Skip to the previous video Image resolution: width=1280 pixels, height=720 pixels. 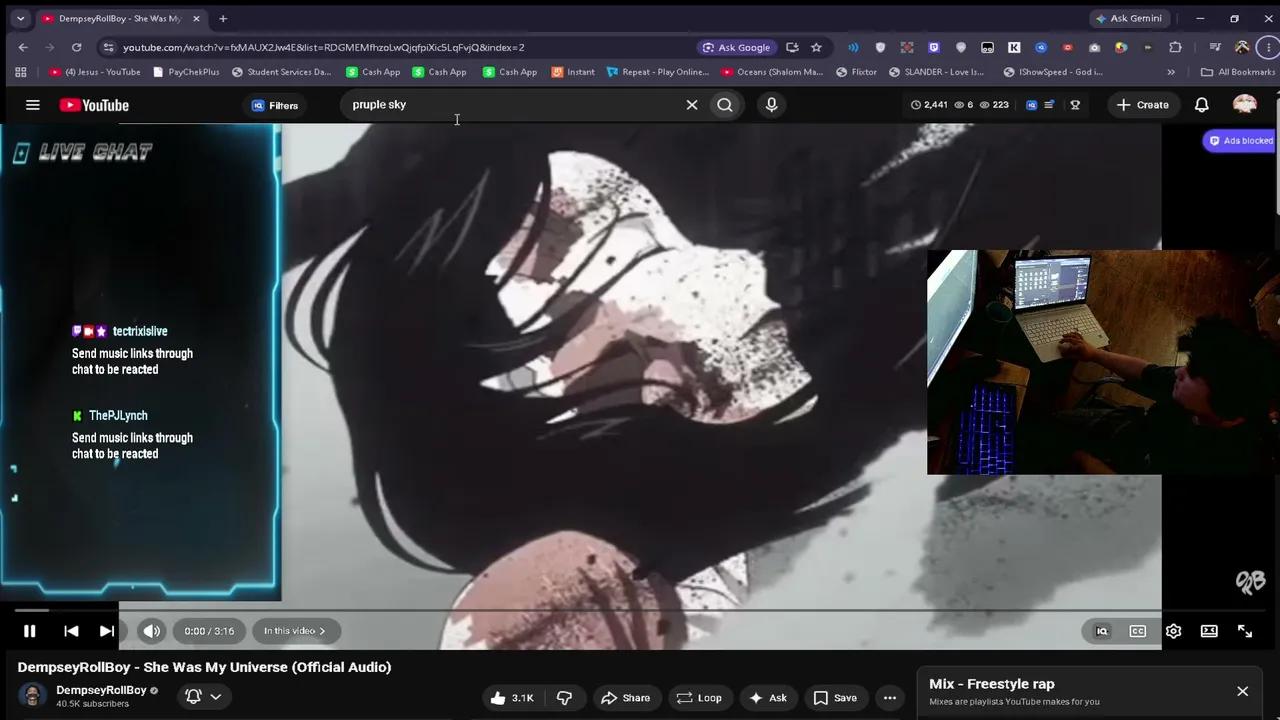[x=71, y=631]
